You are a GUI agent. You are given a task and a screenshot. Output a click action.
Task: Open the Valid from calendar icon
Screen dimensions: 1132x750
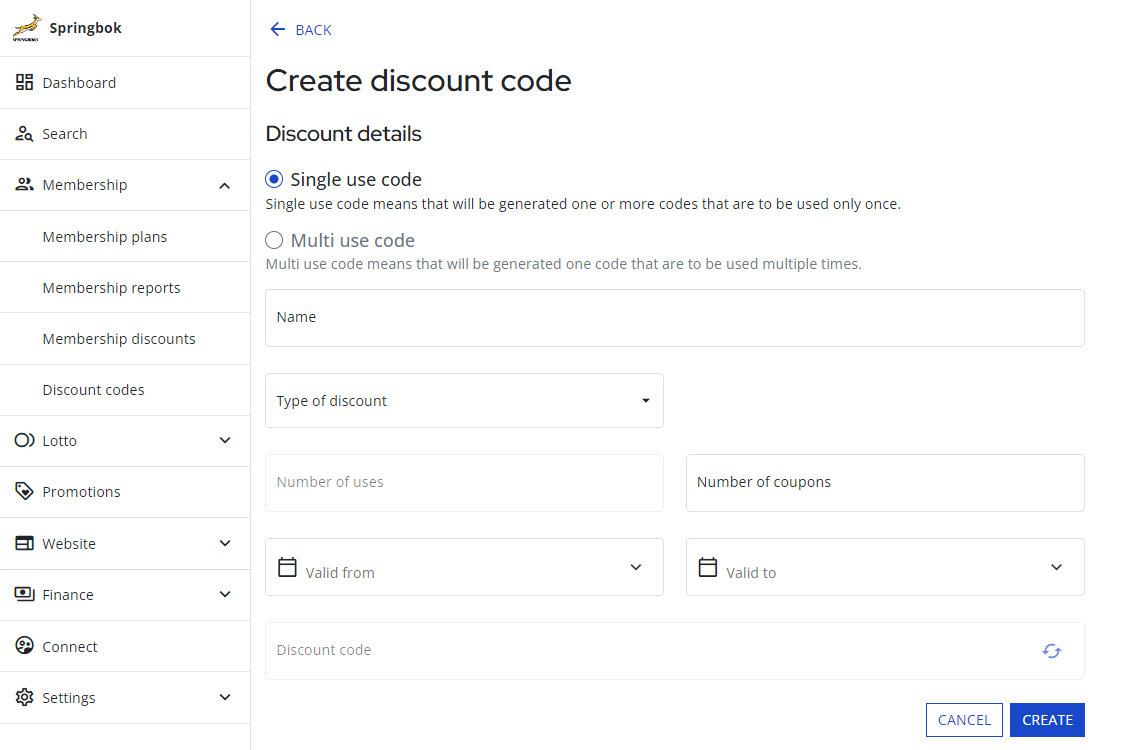[287, 567]
